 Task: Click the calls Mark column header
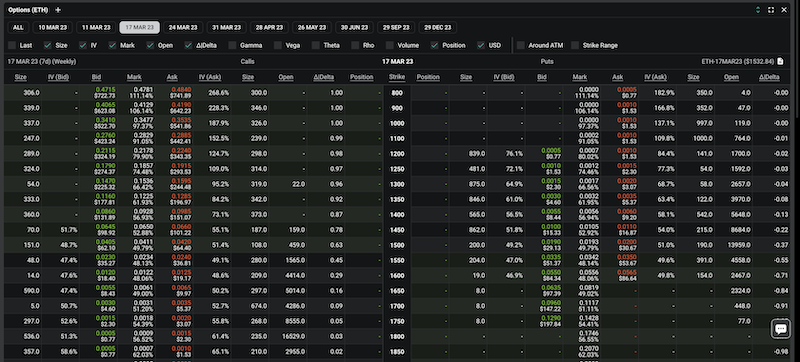tap(134, 77)
